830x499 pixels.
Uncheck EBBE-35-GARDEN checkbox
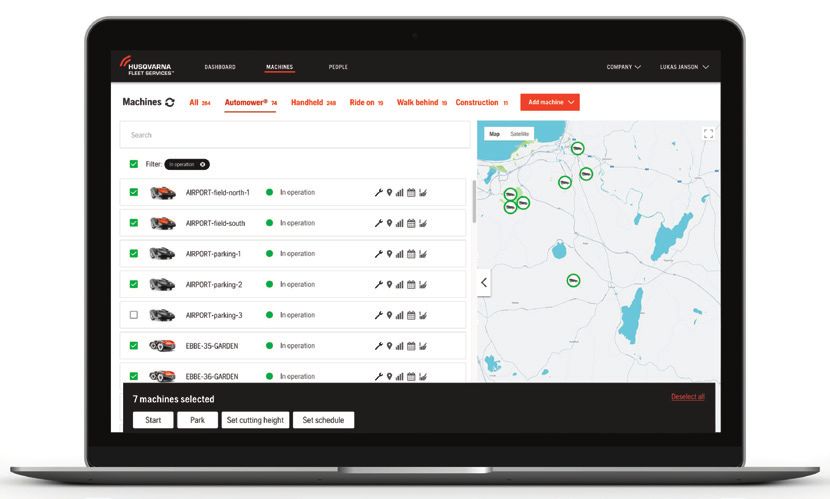[x=134, y=346]
